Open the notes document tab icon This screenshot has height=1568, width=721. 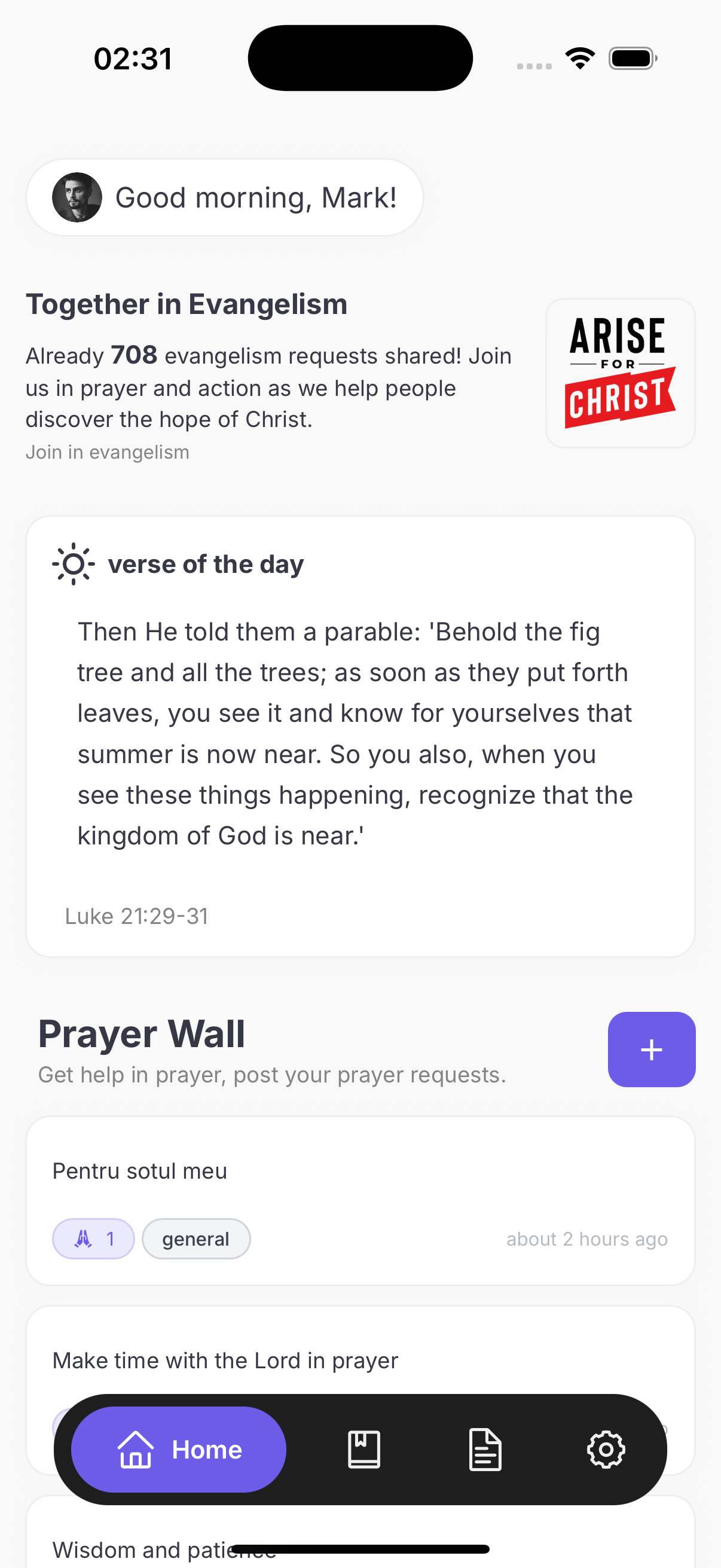pyautogui.click(x=485, y=1450)
